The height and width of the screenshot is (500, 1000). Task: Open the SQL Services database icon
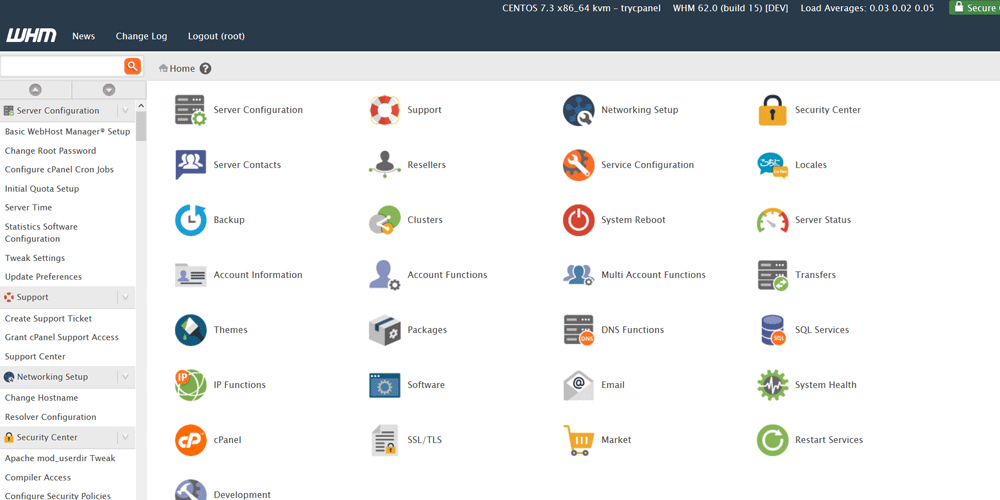772,330
